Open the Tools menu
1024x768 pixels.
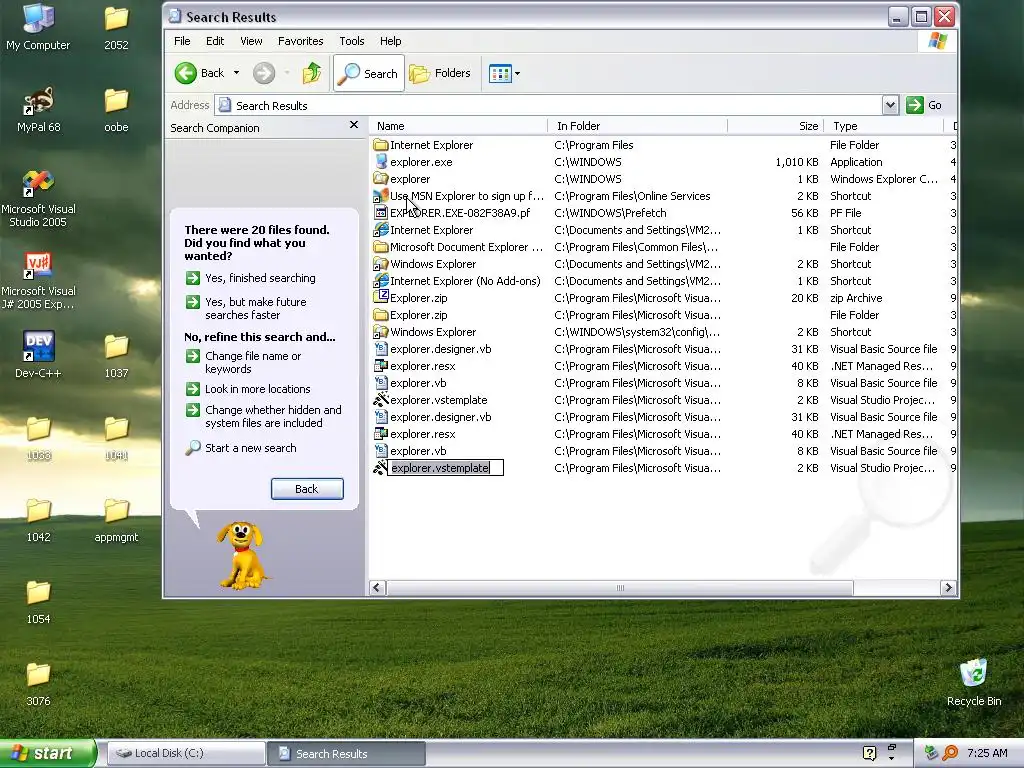pyautogui.click(x=351, y=40)
